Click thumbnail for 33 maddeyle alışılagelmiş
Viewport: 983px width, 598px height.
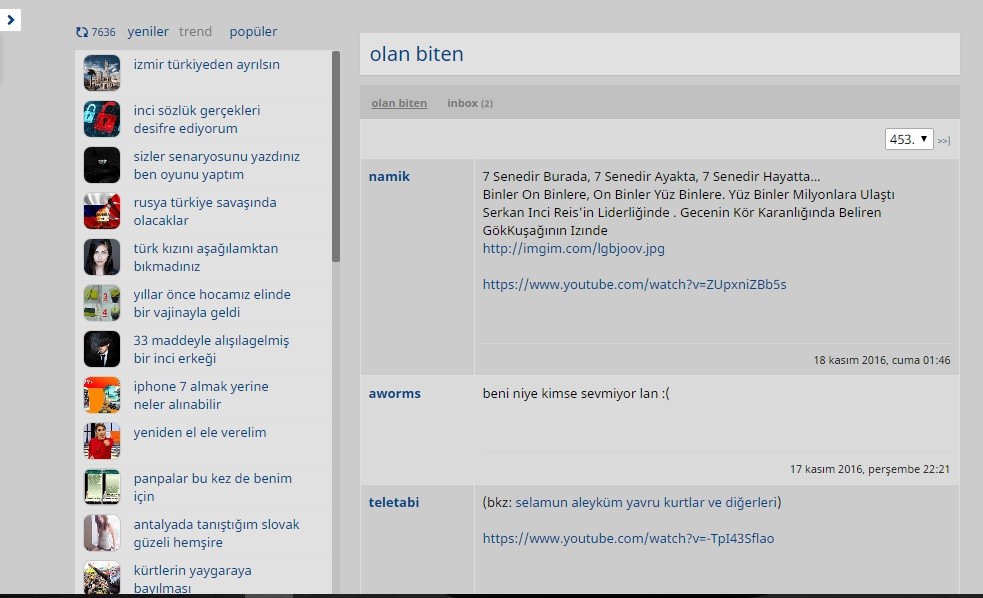102,349
